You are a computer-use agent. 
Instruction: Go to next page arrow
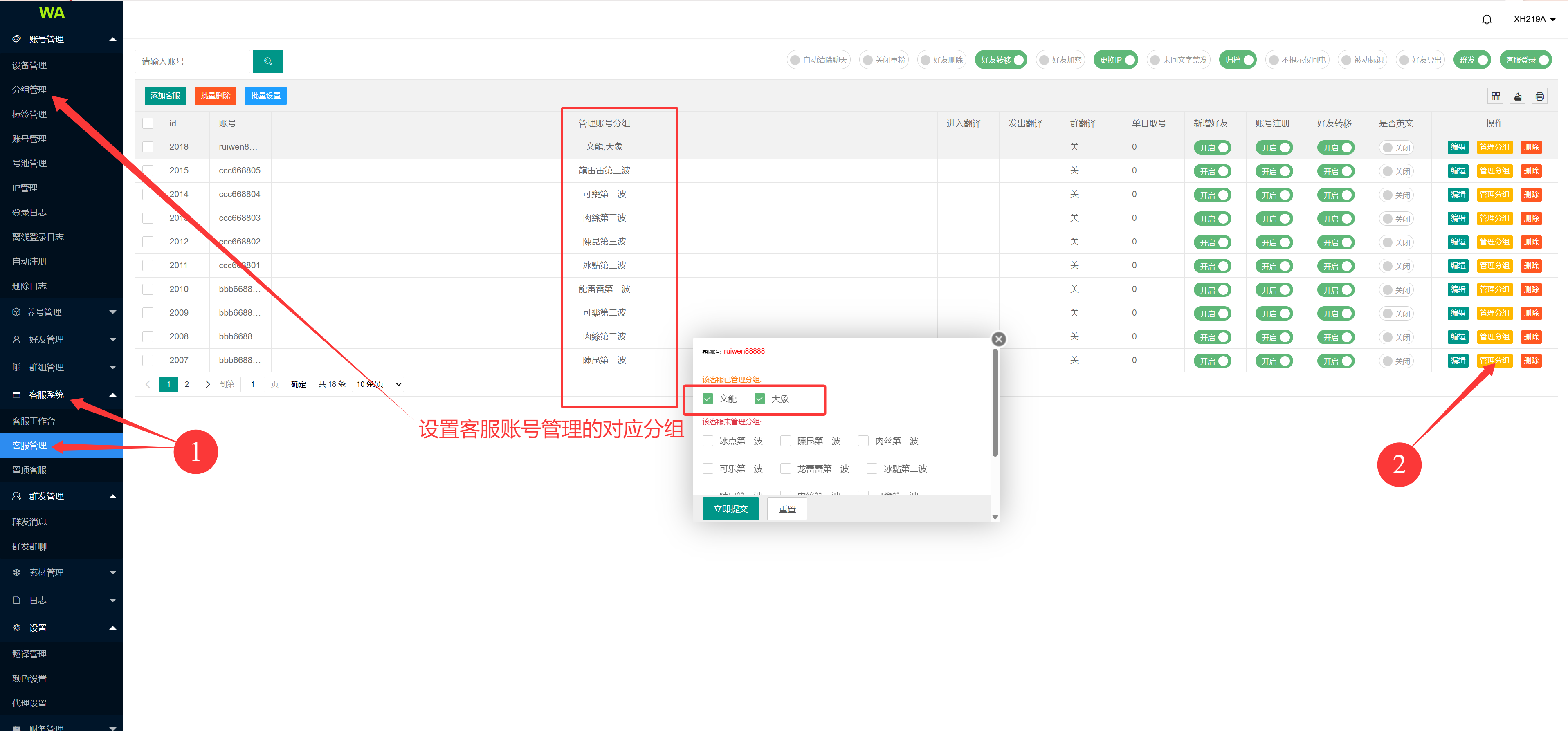point(208,384)
